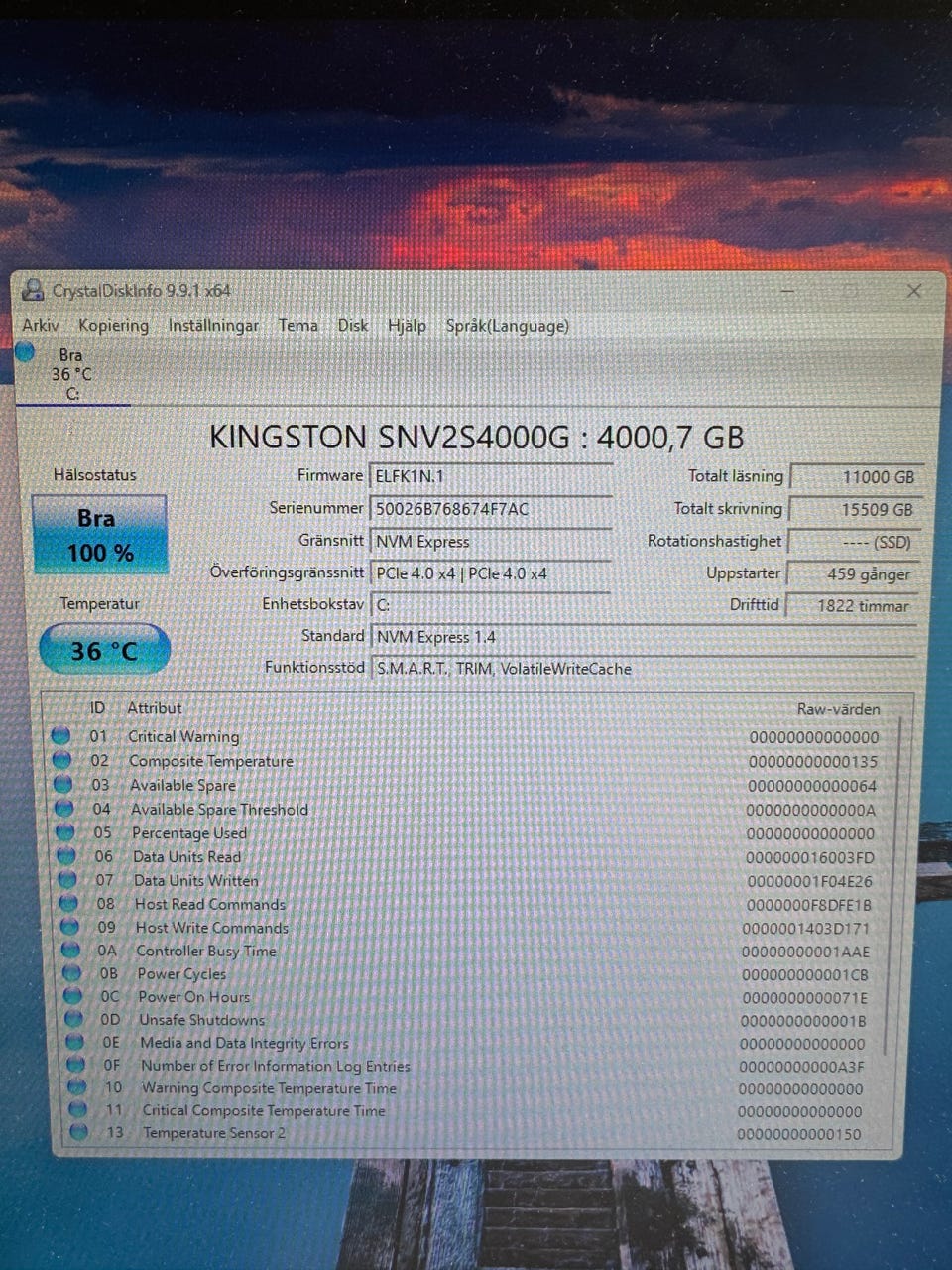Screen dimensions: 952x1270
Task: Click the status dot for Data Units Read
Action: tap(66, 856)
